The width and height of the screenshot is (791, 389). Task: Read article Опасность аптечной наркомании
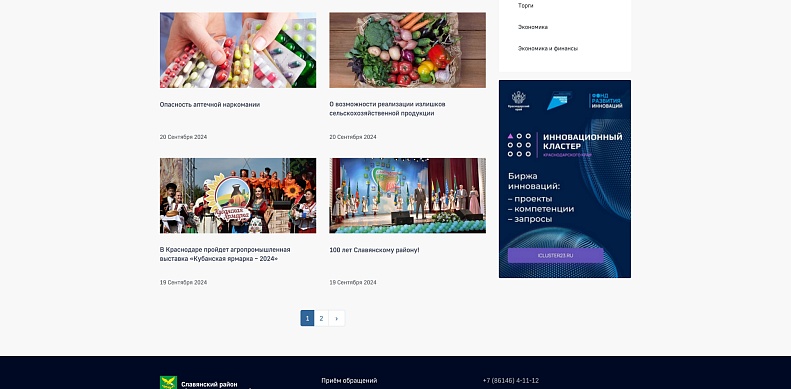pos(210,105)
